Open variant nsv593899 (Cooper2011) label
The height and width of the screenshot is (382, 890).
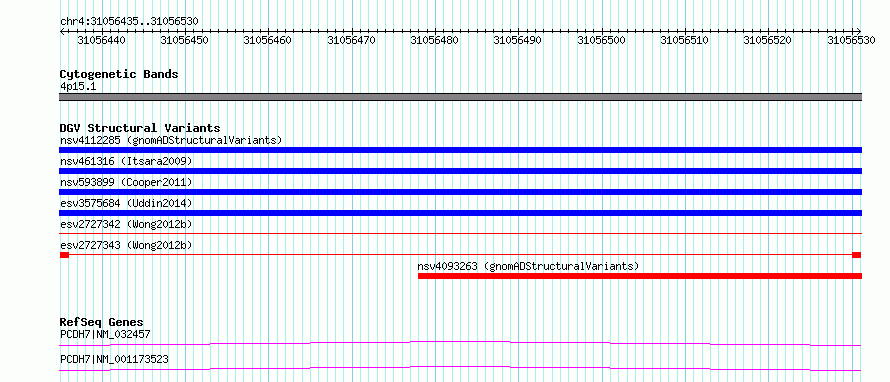(127, 182)
